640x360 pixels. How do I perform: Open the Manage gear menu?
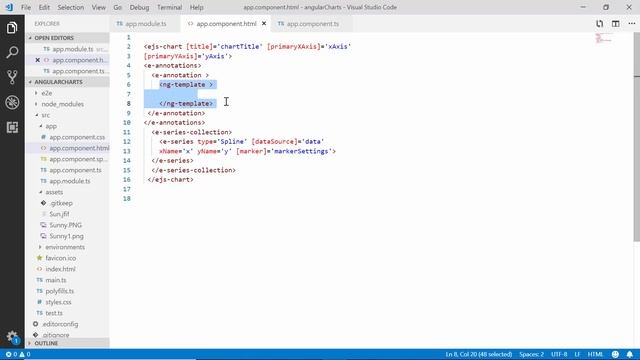point(12,337)
